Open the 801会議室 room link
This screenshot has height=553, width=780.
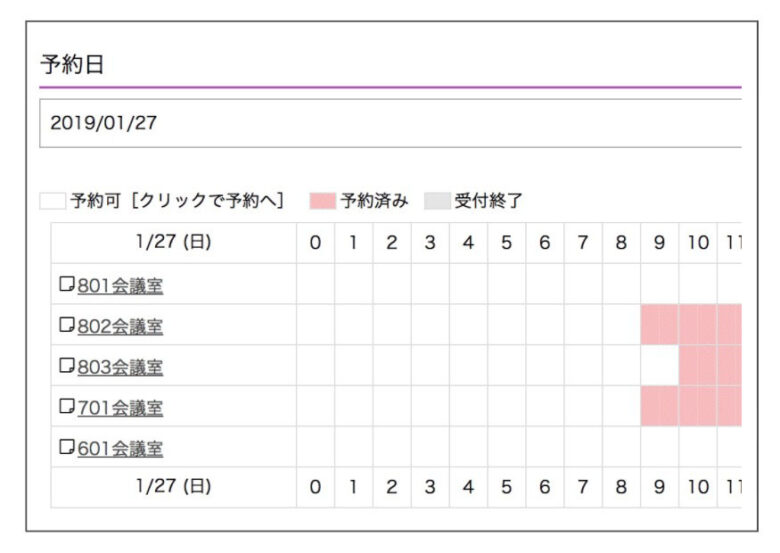[120, 286]
